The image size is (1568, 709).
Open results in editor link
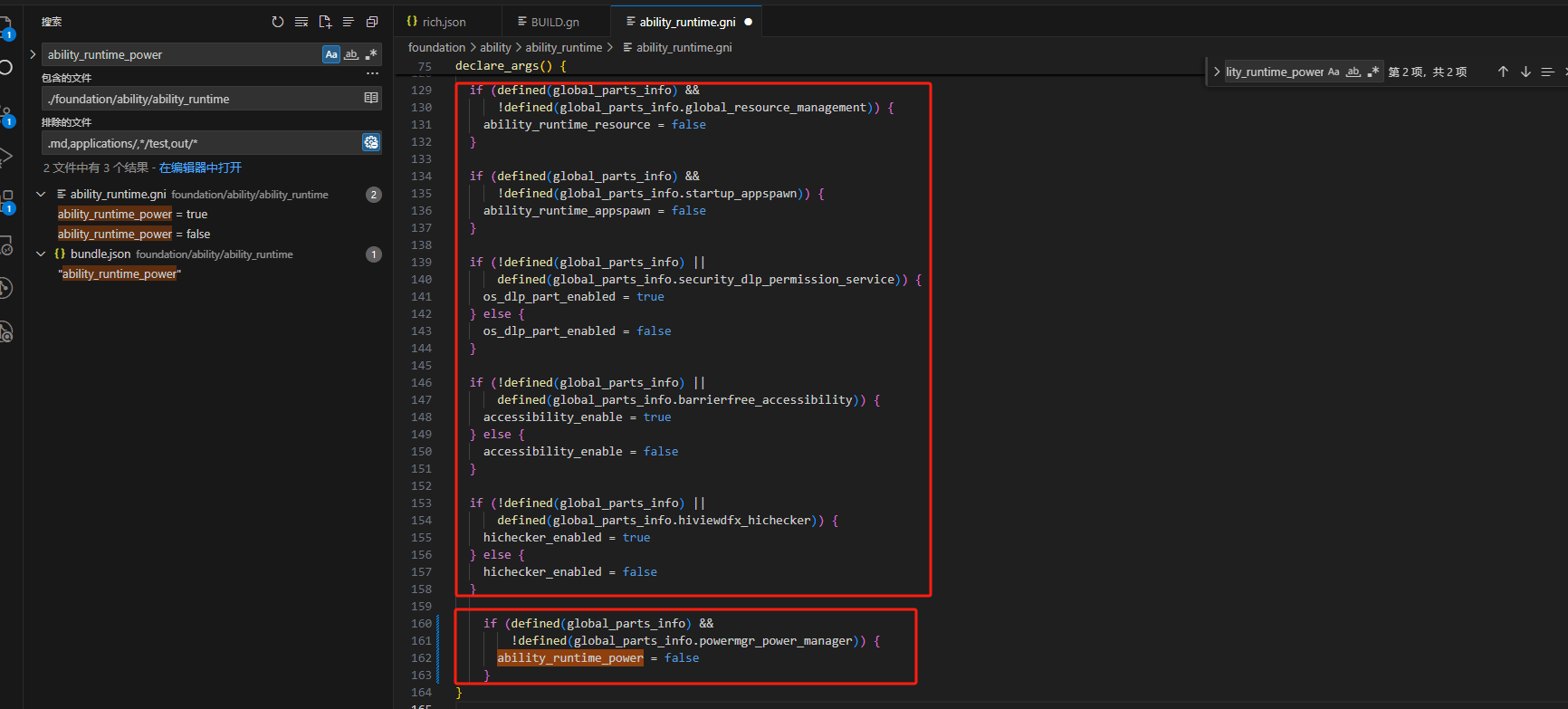click(x=200, y=168)
